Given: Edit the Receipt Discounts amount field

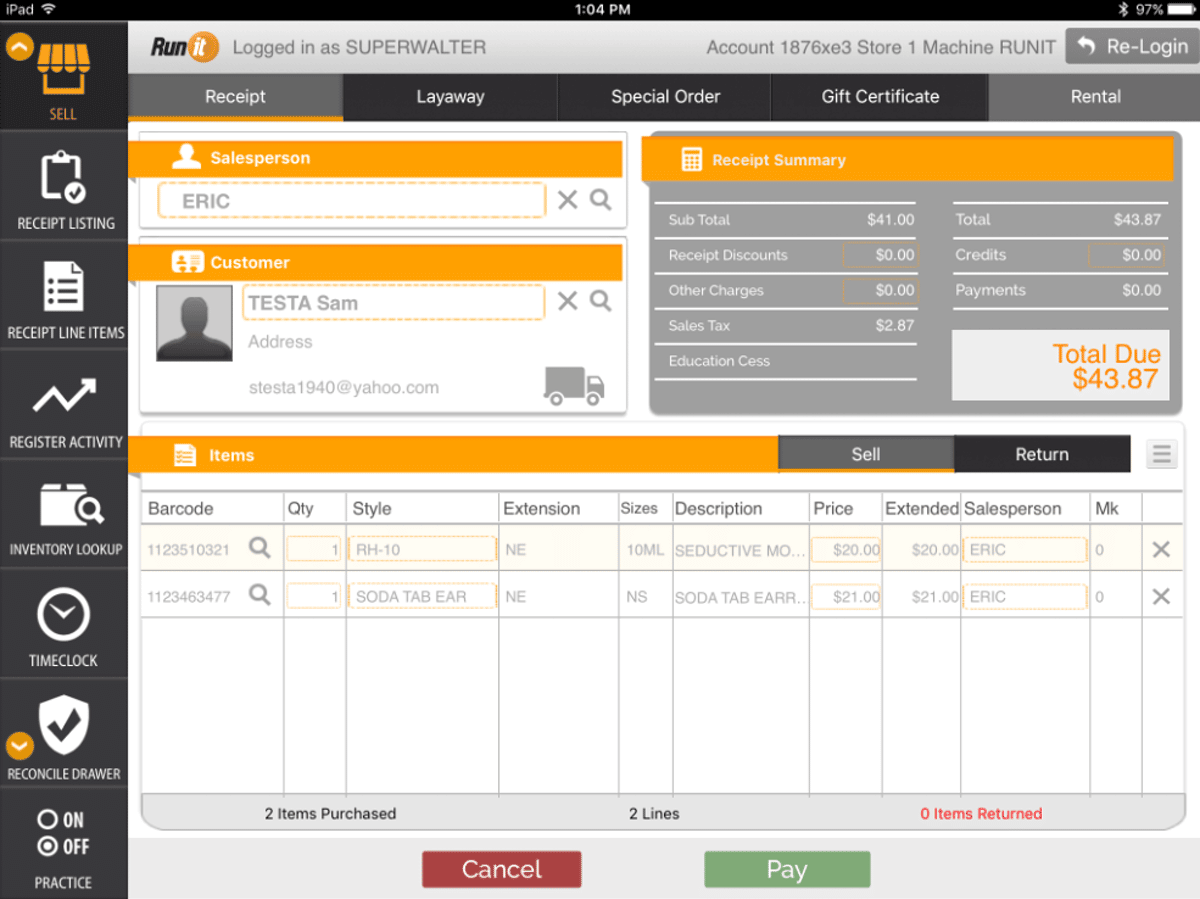Looking at the screenshot, I should click(880, 255).
